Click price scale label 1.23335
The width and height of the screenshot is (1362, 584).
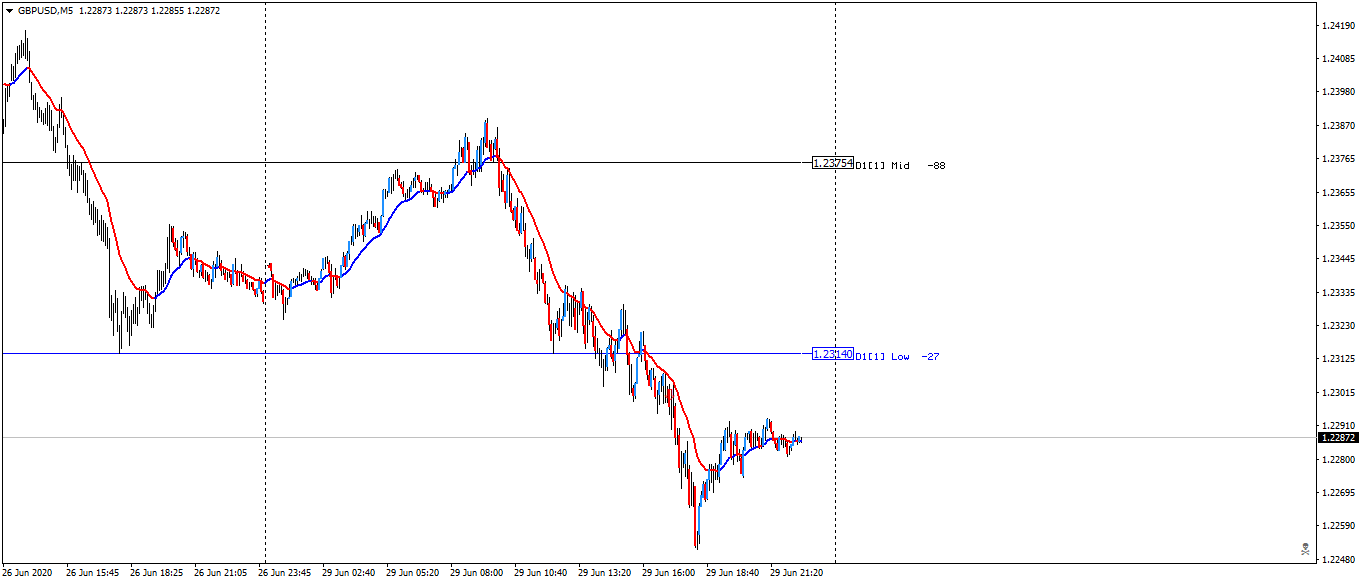click(x=1338, y=292)
